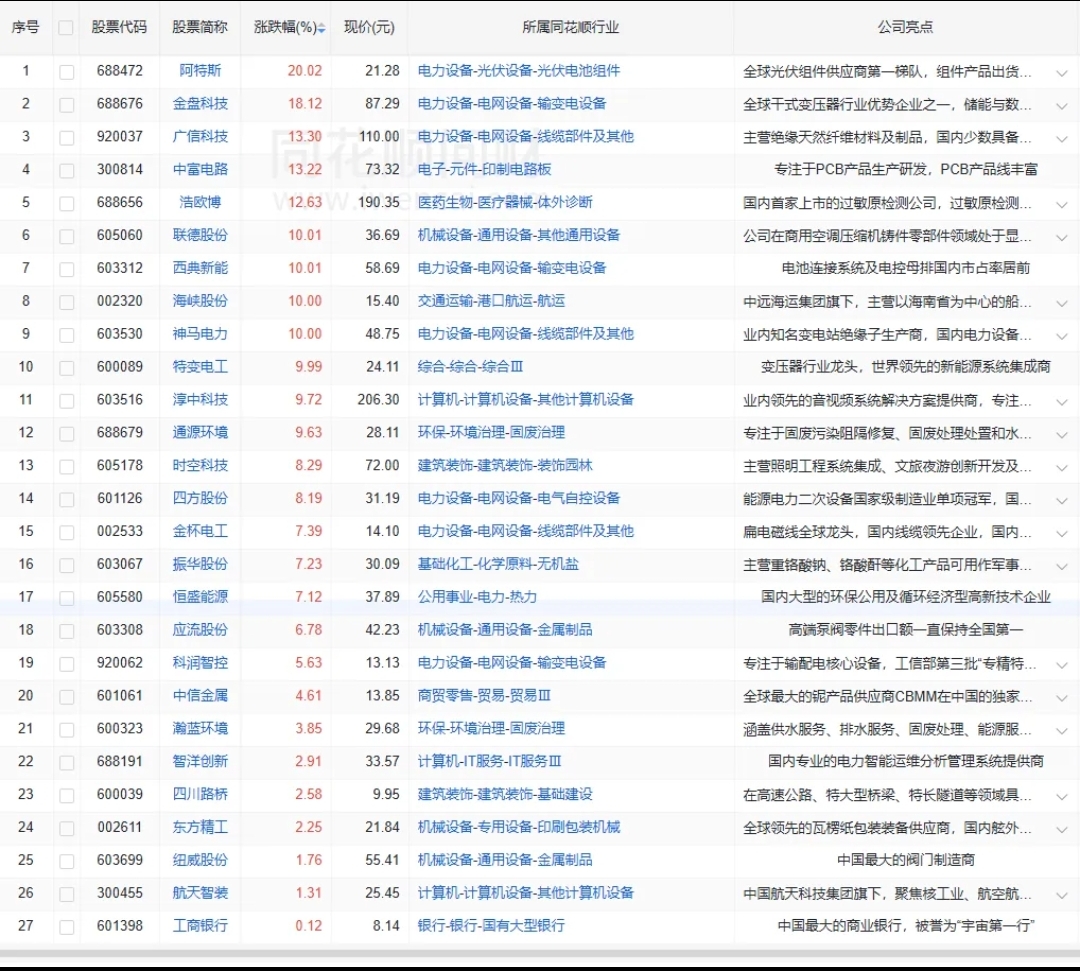The height and width of the screenshot is (971, 1080).
Task: Toggle the checkbox for 工商银行 row
Action: [x=66, y=926]
